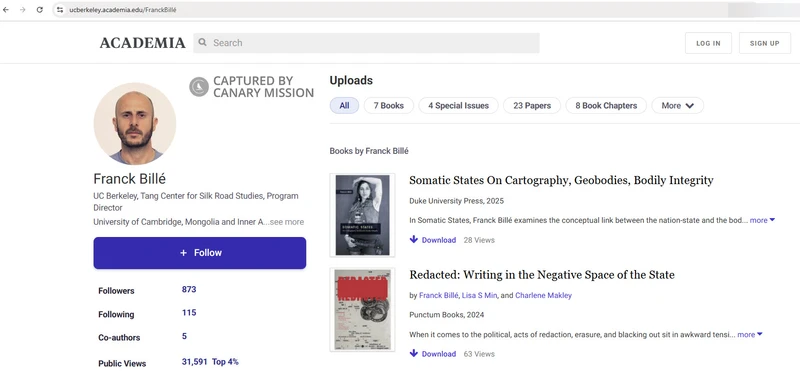The width and height of the screenshot is (800, 371).
Task: Click the browser address bar URL
Action: (123, 10)
